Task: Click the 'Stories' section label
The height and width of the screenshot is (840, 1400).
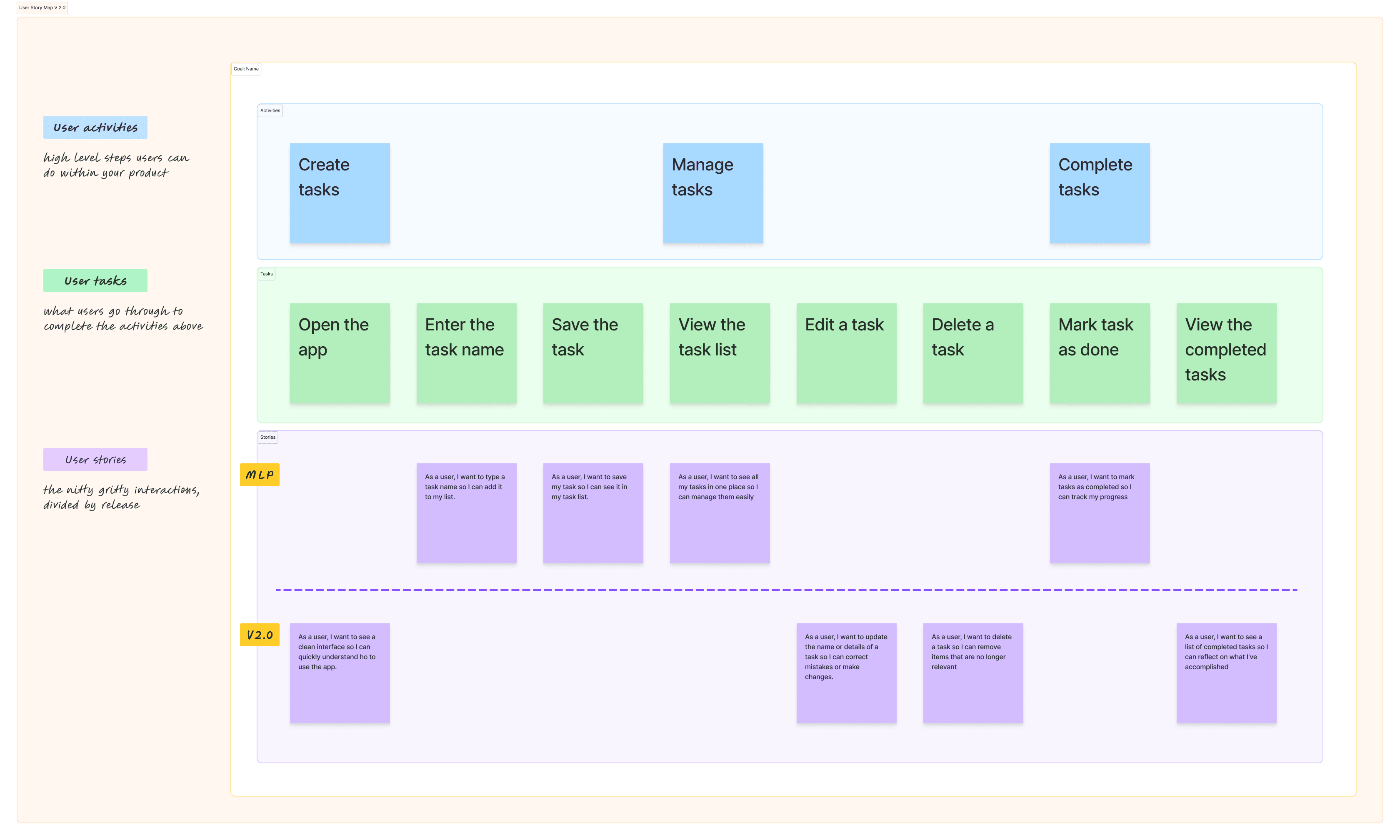Action: 267,437
